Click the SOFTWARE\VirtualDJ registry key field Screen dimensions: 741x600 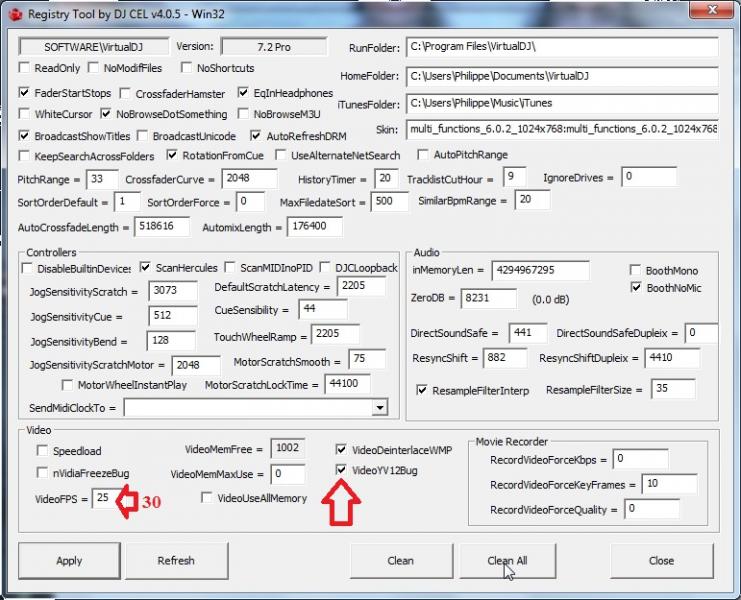(x=94, y=47)
